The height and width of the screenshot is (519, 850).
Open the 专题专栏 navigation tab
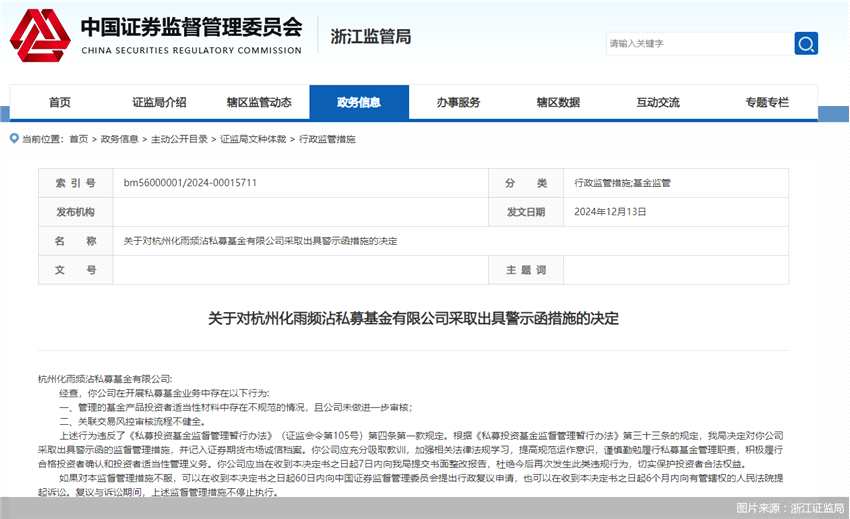(767, 102)
